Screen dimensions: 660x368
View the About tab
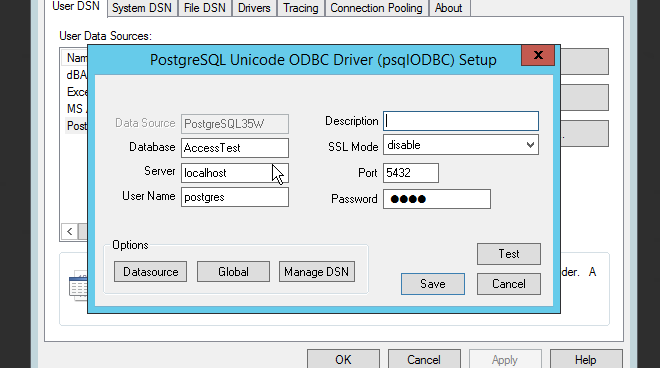449,8
